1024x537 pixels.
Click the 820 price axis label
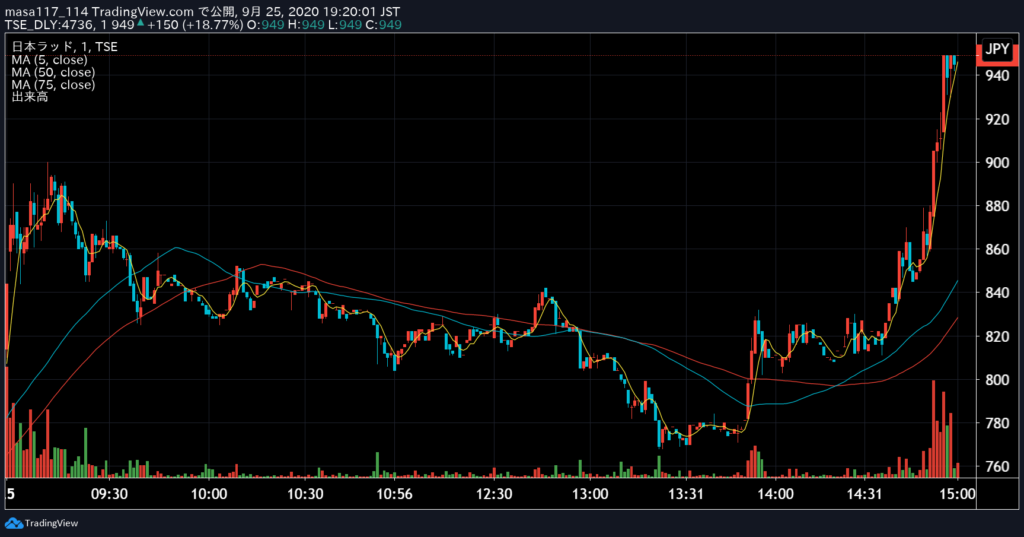pos(997,336)
